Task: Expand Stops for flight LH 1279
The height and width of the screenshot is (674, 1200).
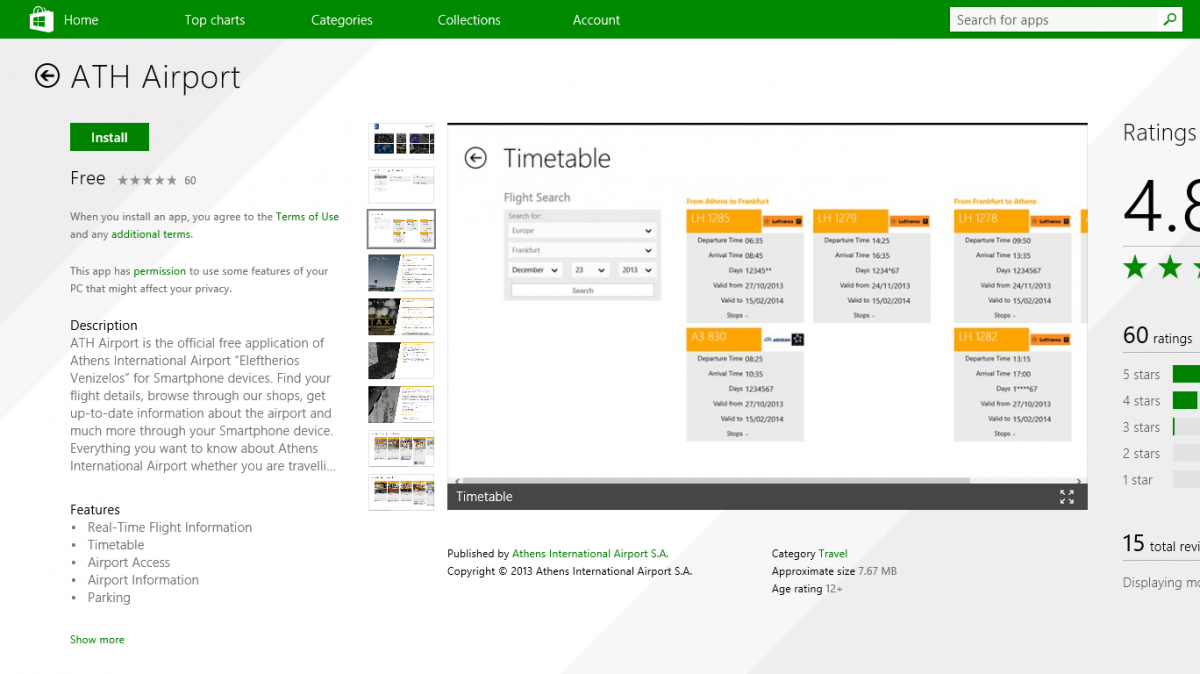Action: point(864,316)
